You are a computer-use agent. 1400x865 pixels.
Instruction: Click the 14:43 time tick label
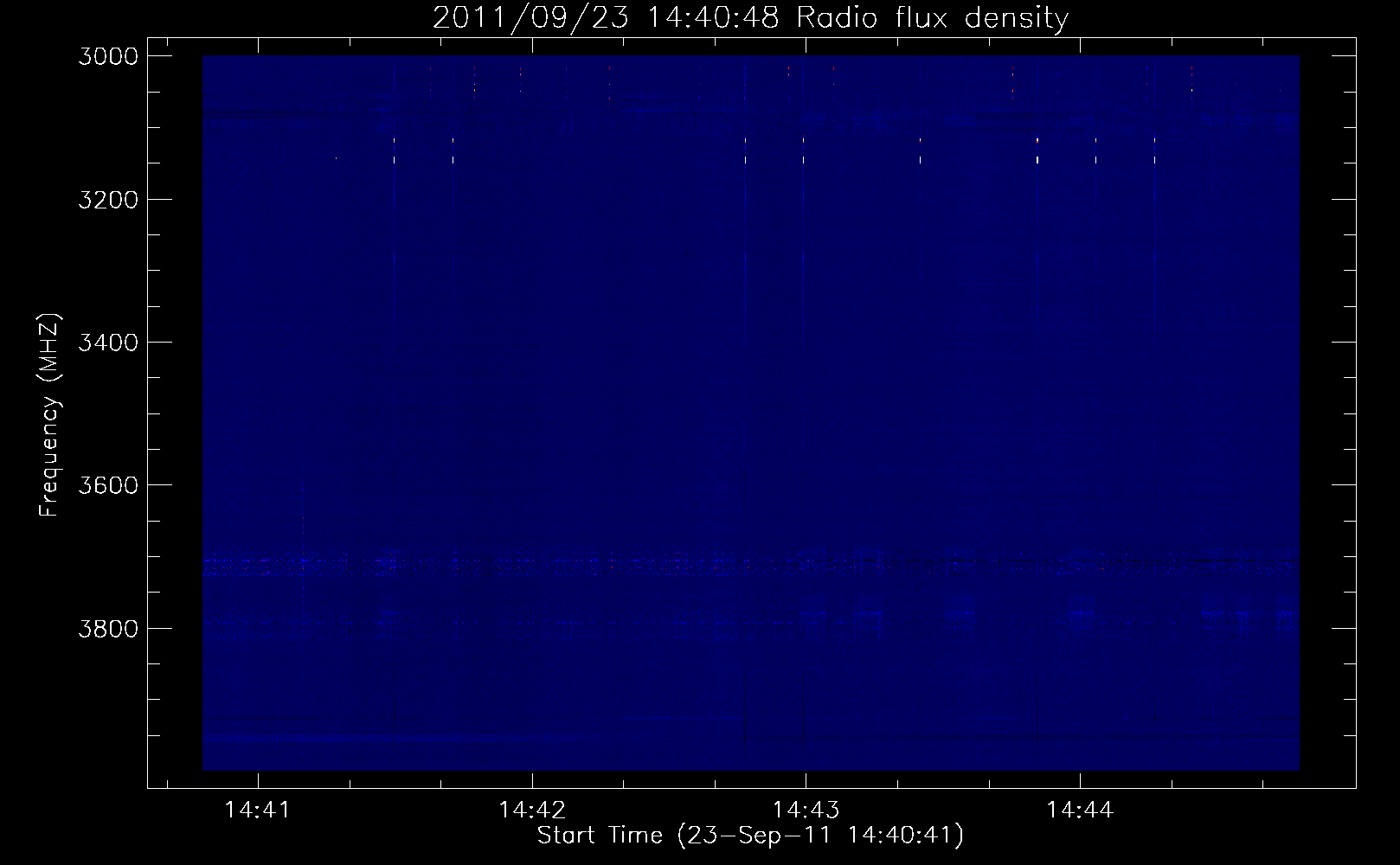click(806, 810)
